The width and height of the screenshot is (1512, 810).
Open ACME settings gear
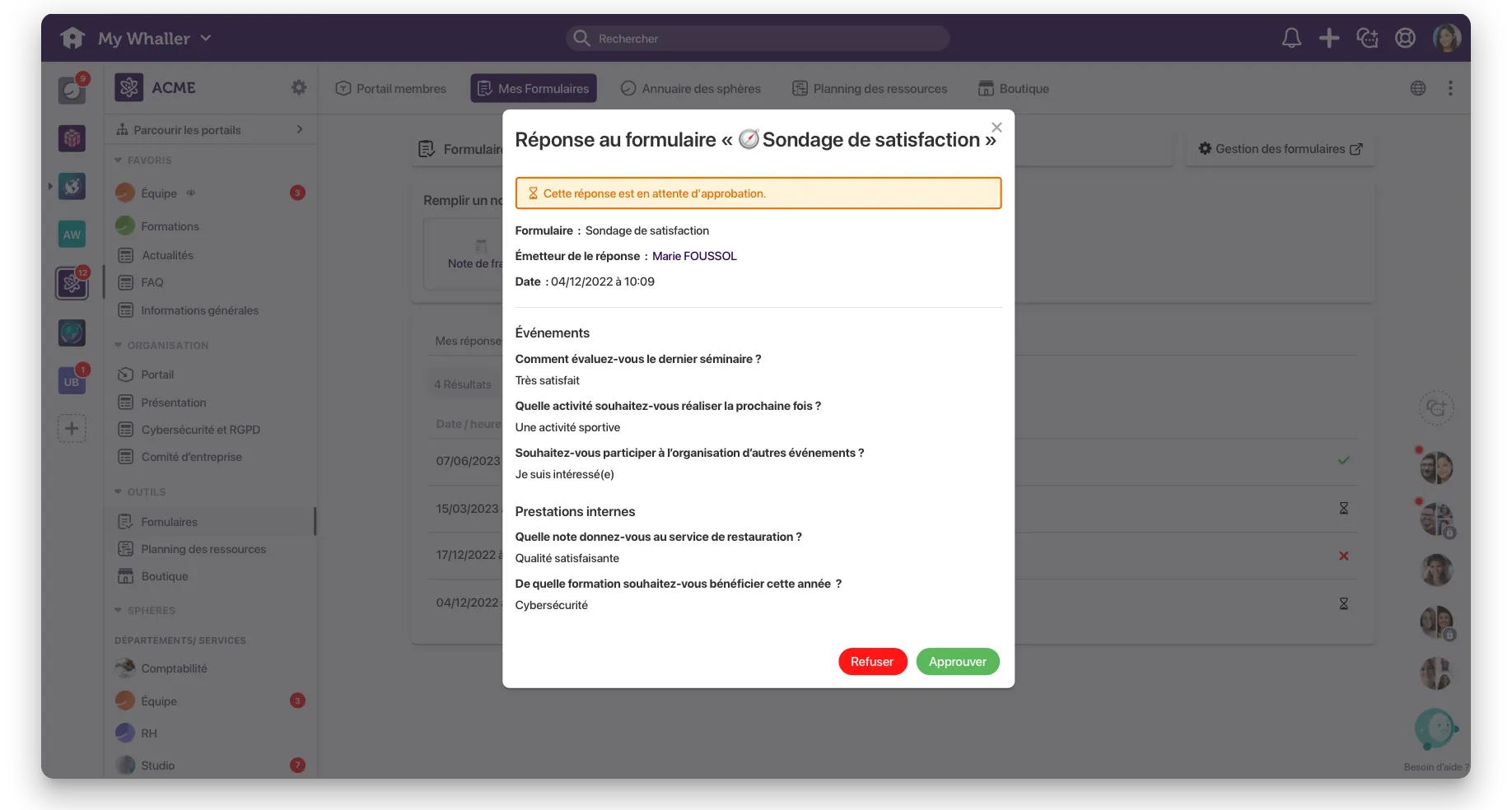point(298,87)
